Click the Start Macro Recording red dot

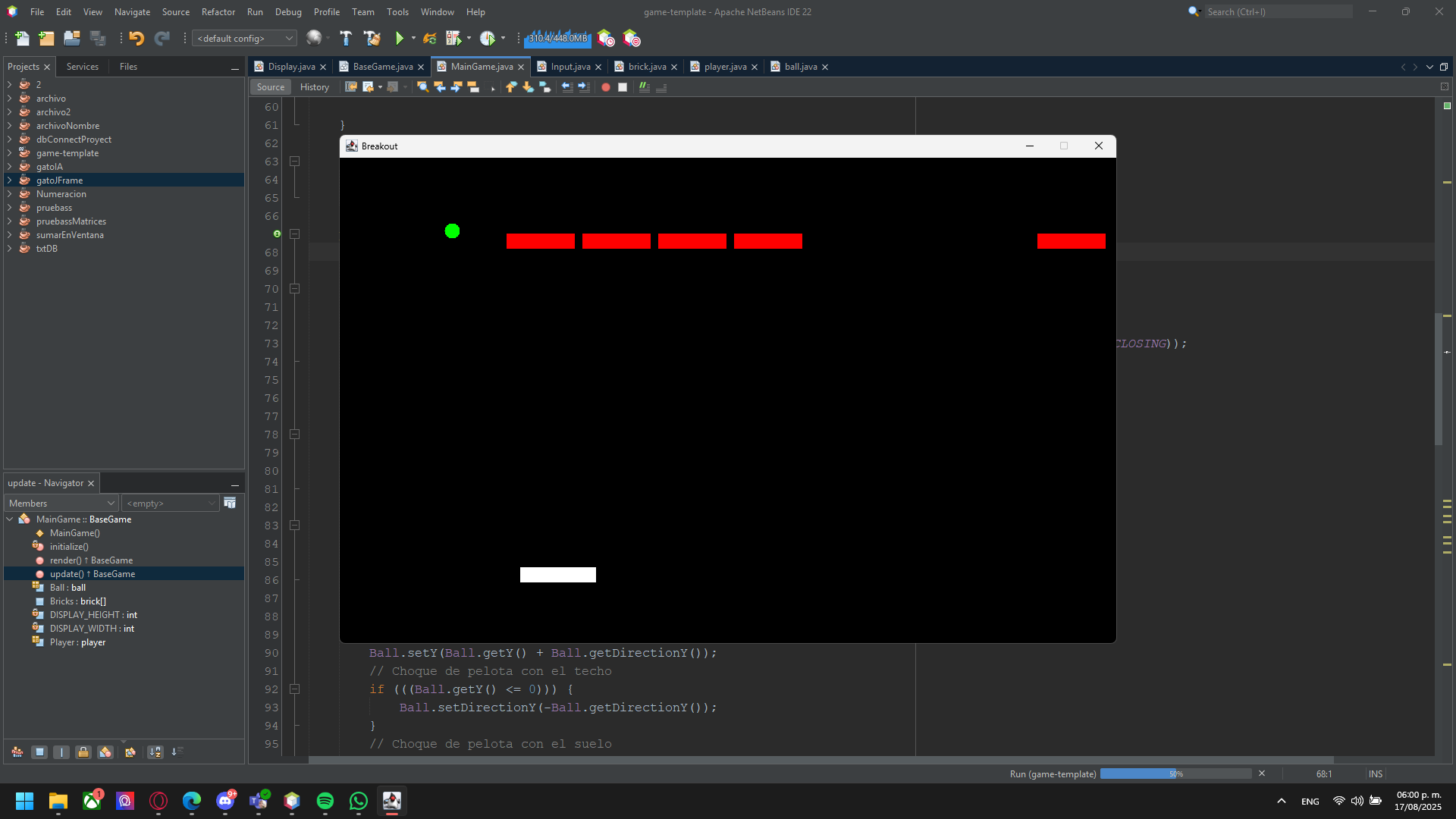click(x=605, y=87)
